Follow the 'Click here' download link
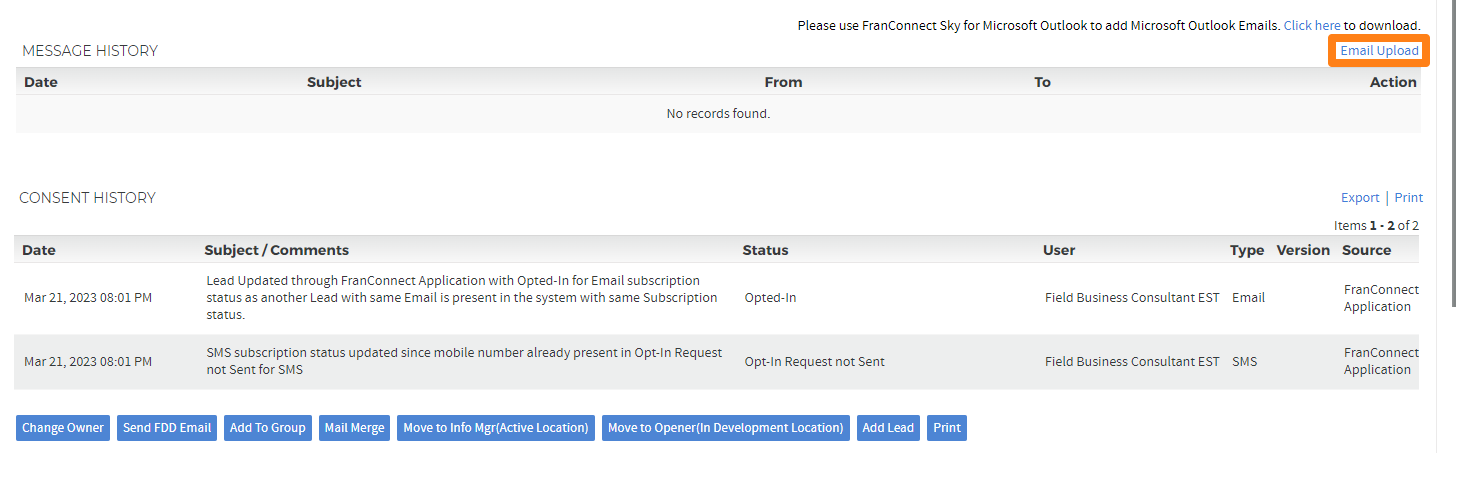Image resolution: width=1460 pixels, height=498 pixels. pyautogui.click(x=1312, y=25)
